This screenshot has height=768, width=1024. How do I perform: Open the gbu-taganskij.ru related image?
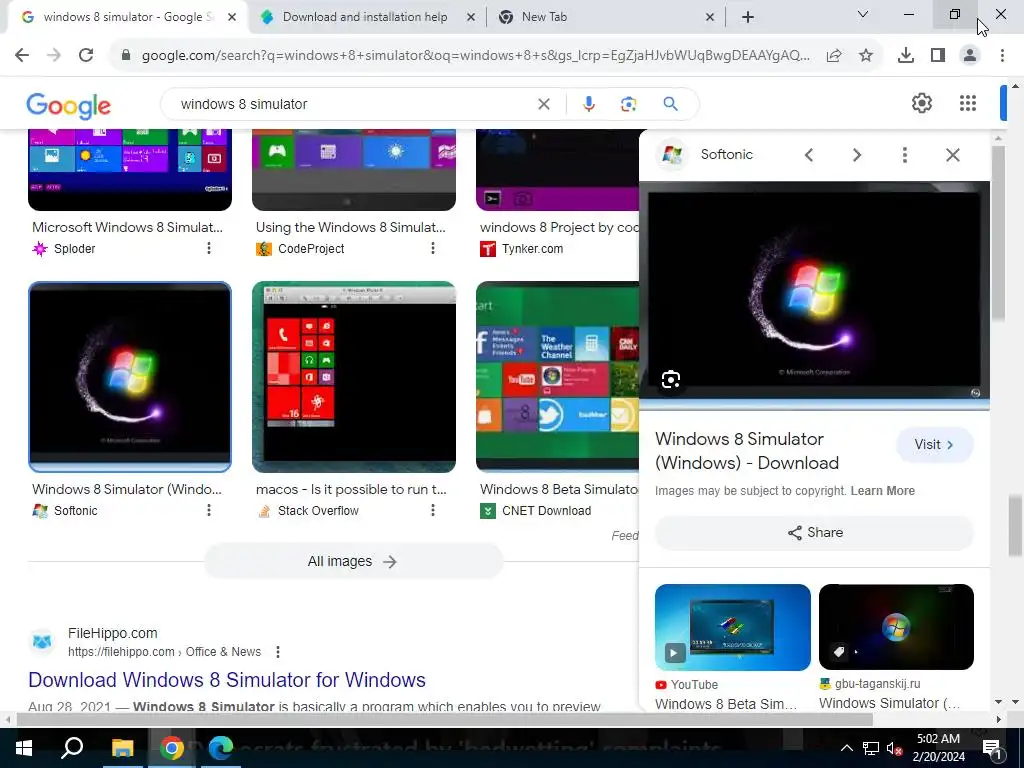click(896, 628)
